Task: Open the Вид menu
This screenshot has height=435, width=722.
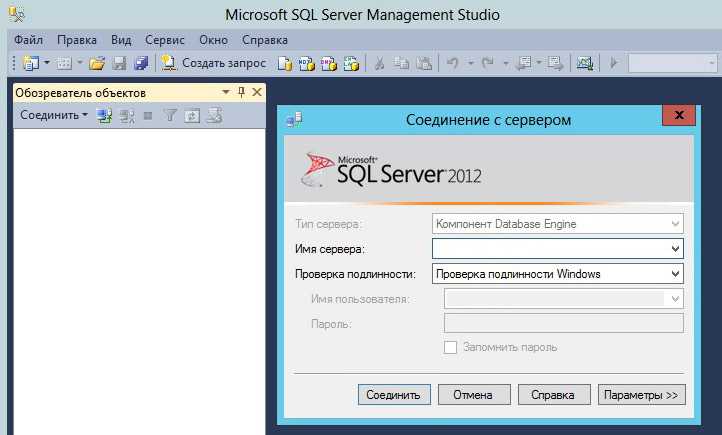Action: 121,40
